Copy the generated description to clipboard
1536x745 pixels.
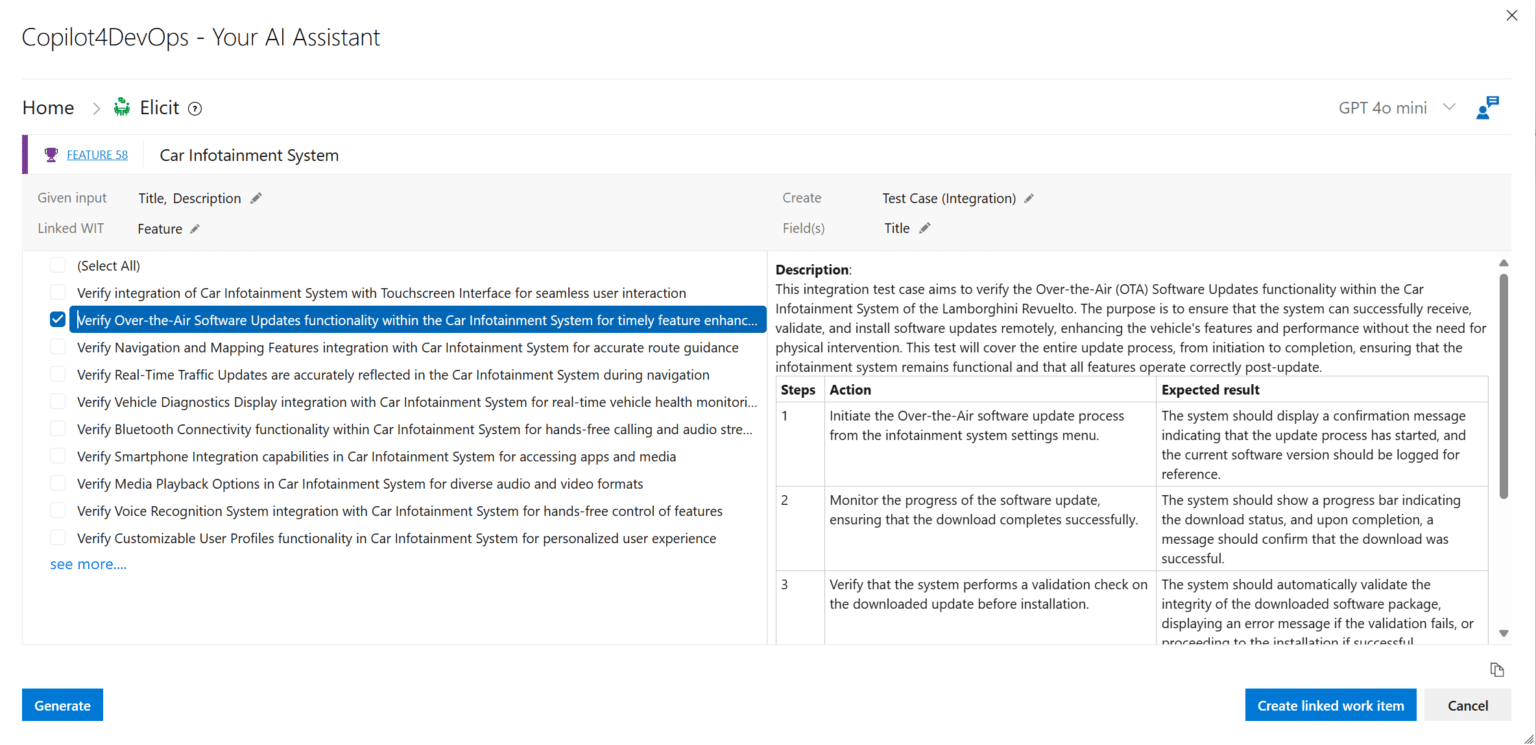(x=1497, y=669)
